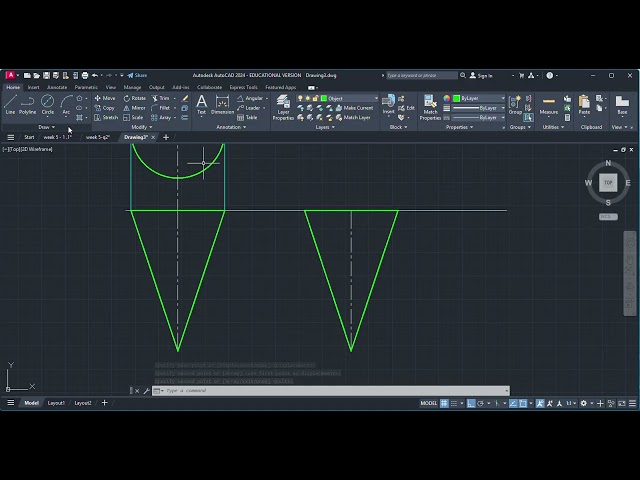Expand the Draw panel
This screenshot has height=480, width=640.
pyautogui.click(x=47, y=127)
